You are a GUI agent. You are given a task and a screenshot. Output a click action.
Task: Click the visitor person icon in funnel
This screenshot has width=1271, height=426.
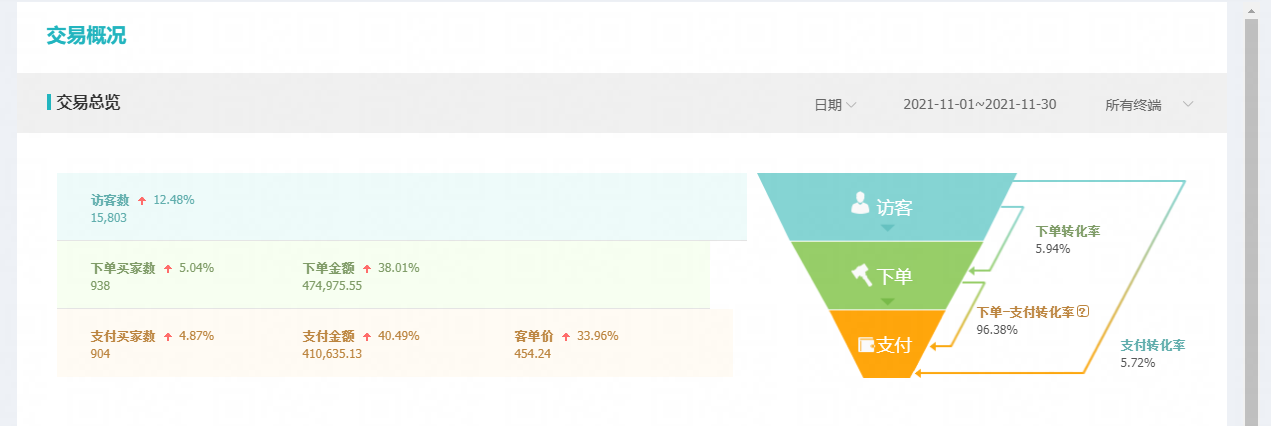859,203
